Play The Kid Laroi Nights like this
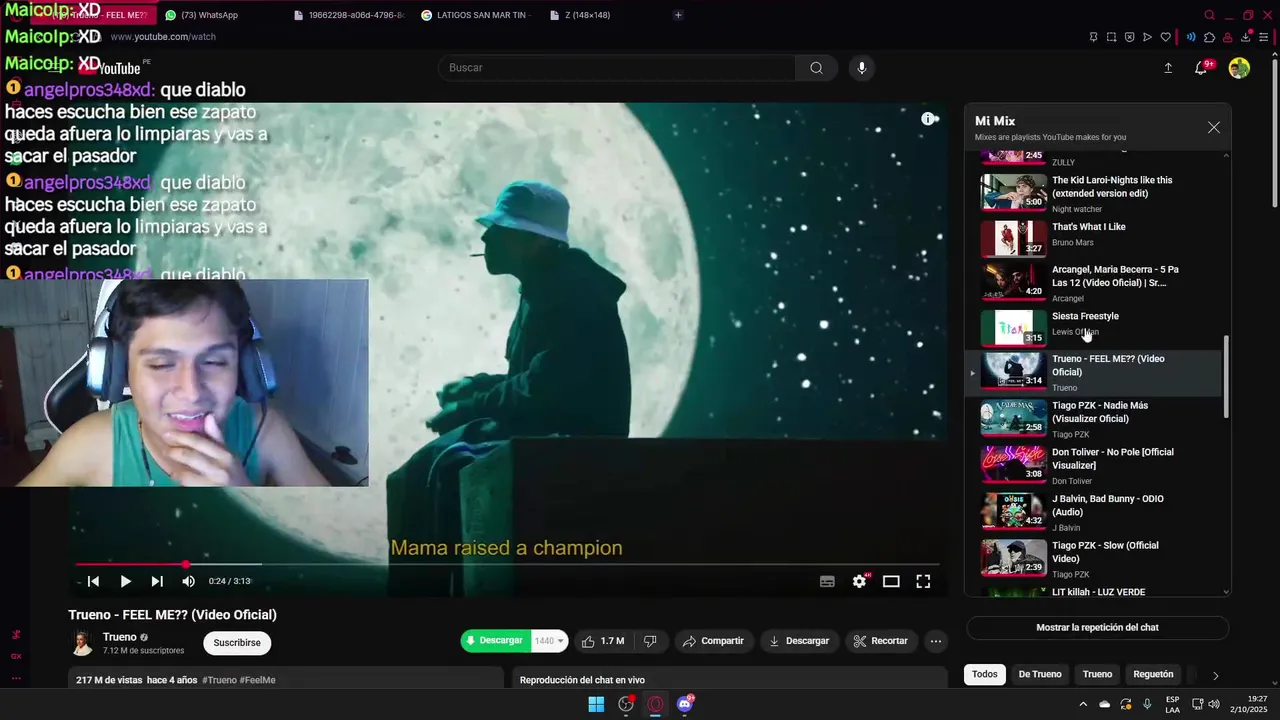The image size is (1280, 720). tap(1093, 192)
